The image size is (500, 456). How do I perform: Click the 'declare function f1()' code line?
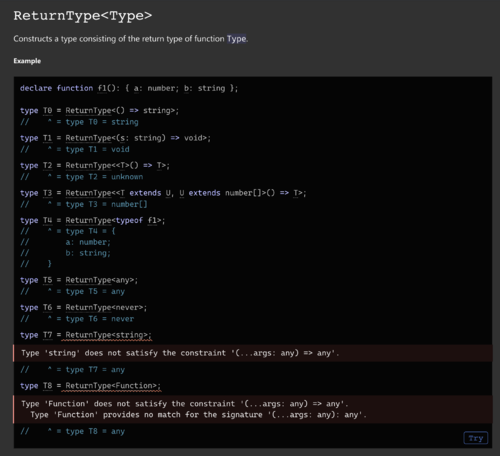(129, 88)
